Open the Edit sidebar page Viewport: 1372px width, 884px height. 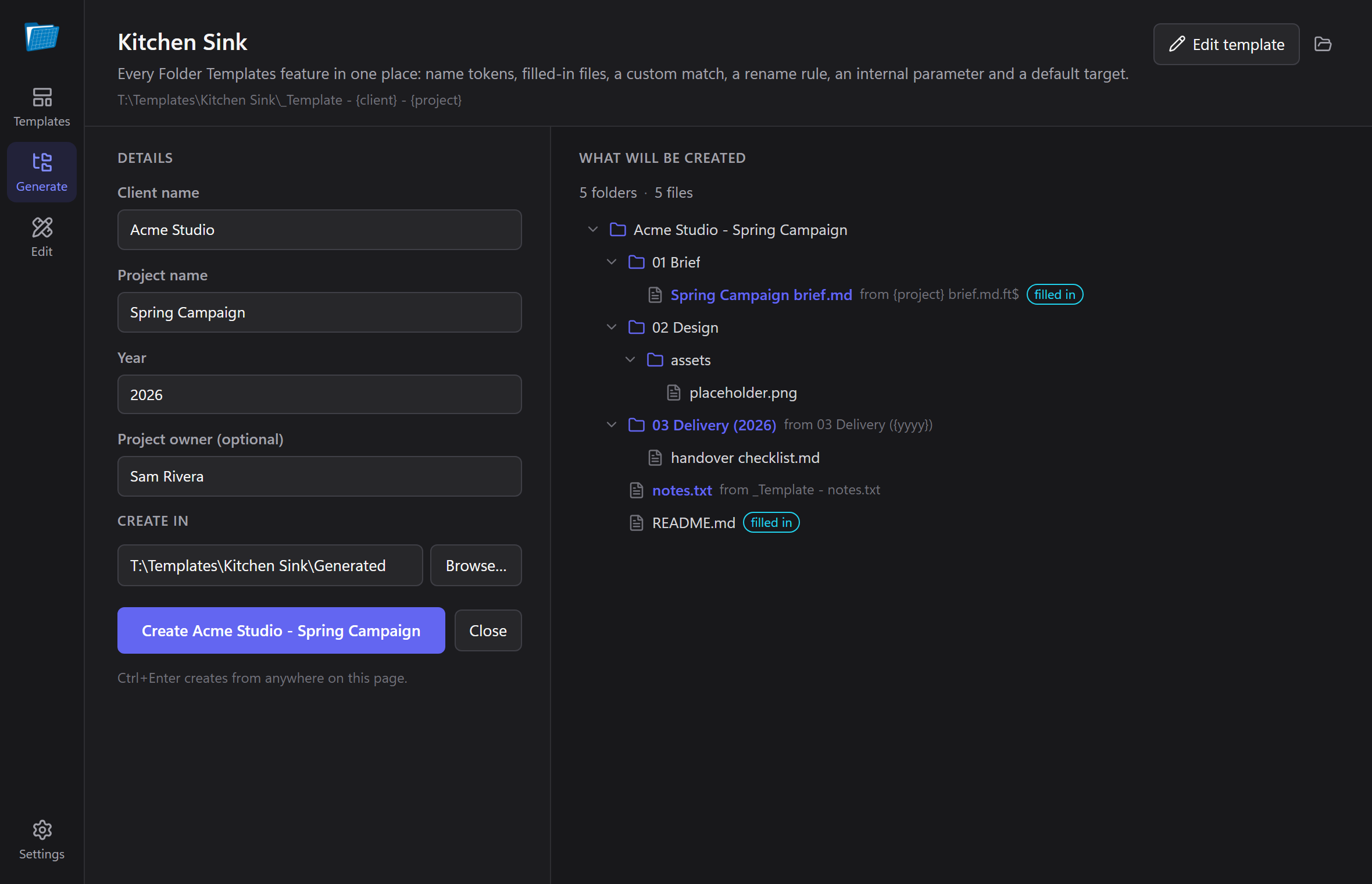42,237
